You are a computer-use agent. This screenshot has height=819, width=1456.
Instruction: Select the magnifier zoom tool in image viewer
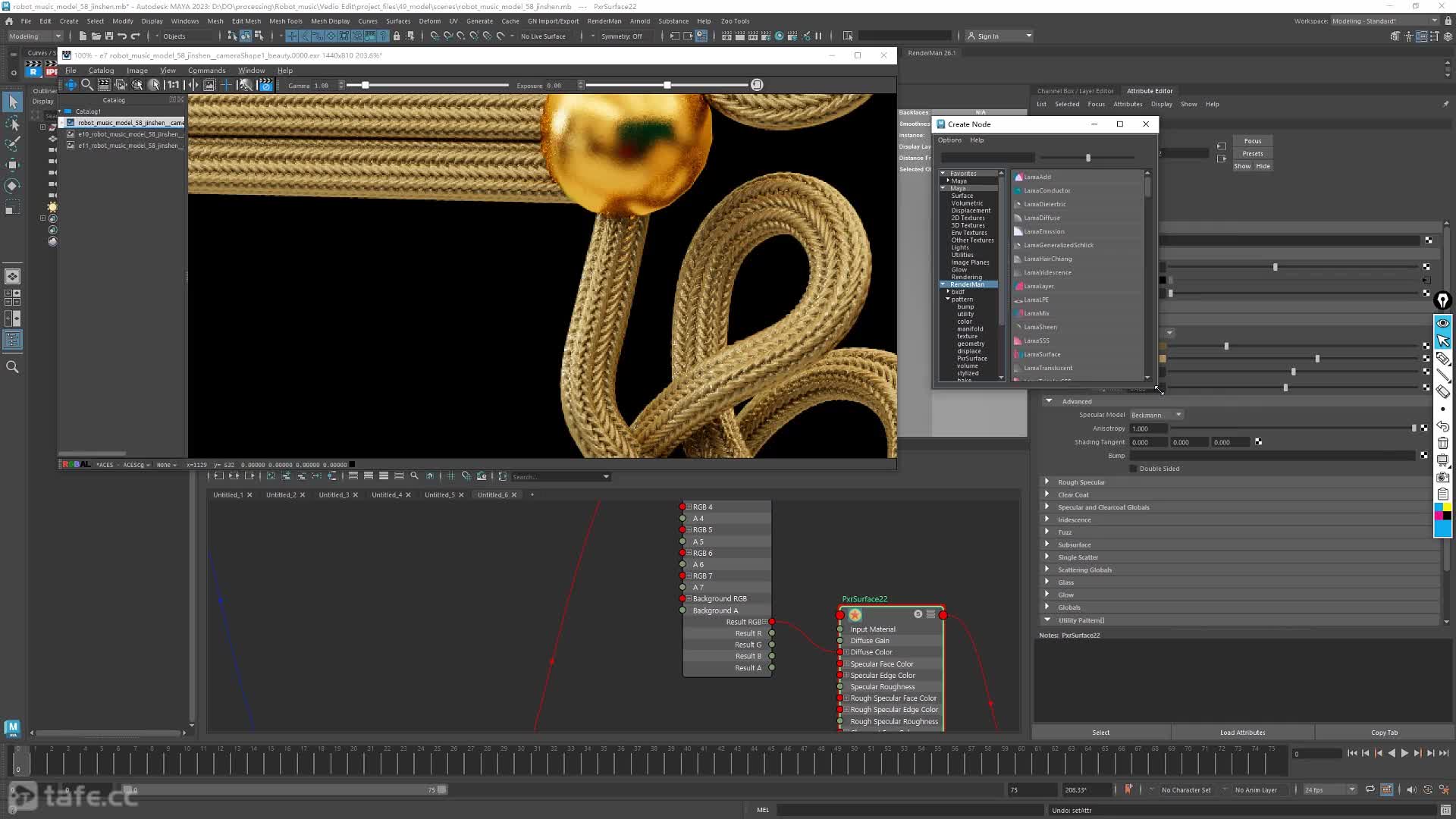87,85
